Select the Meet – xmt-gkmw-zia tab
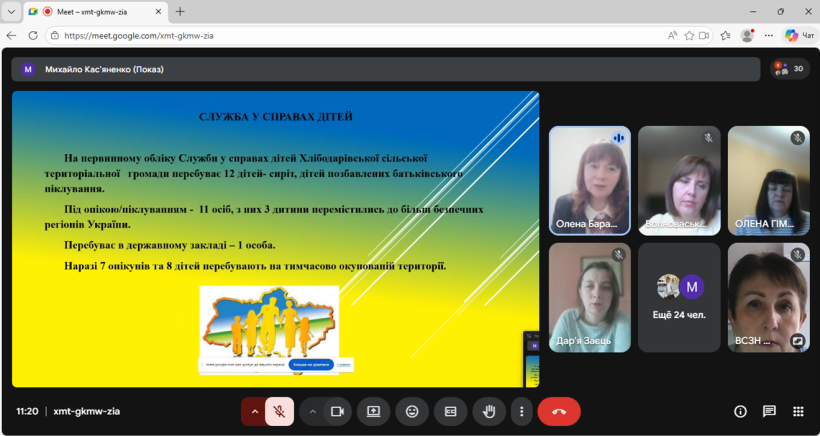820x436 pixels. (96, 12)
